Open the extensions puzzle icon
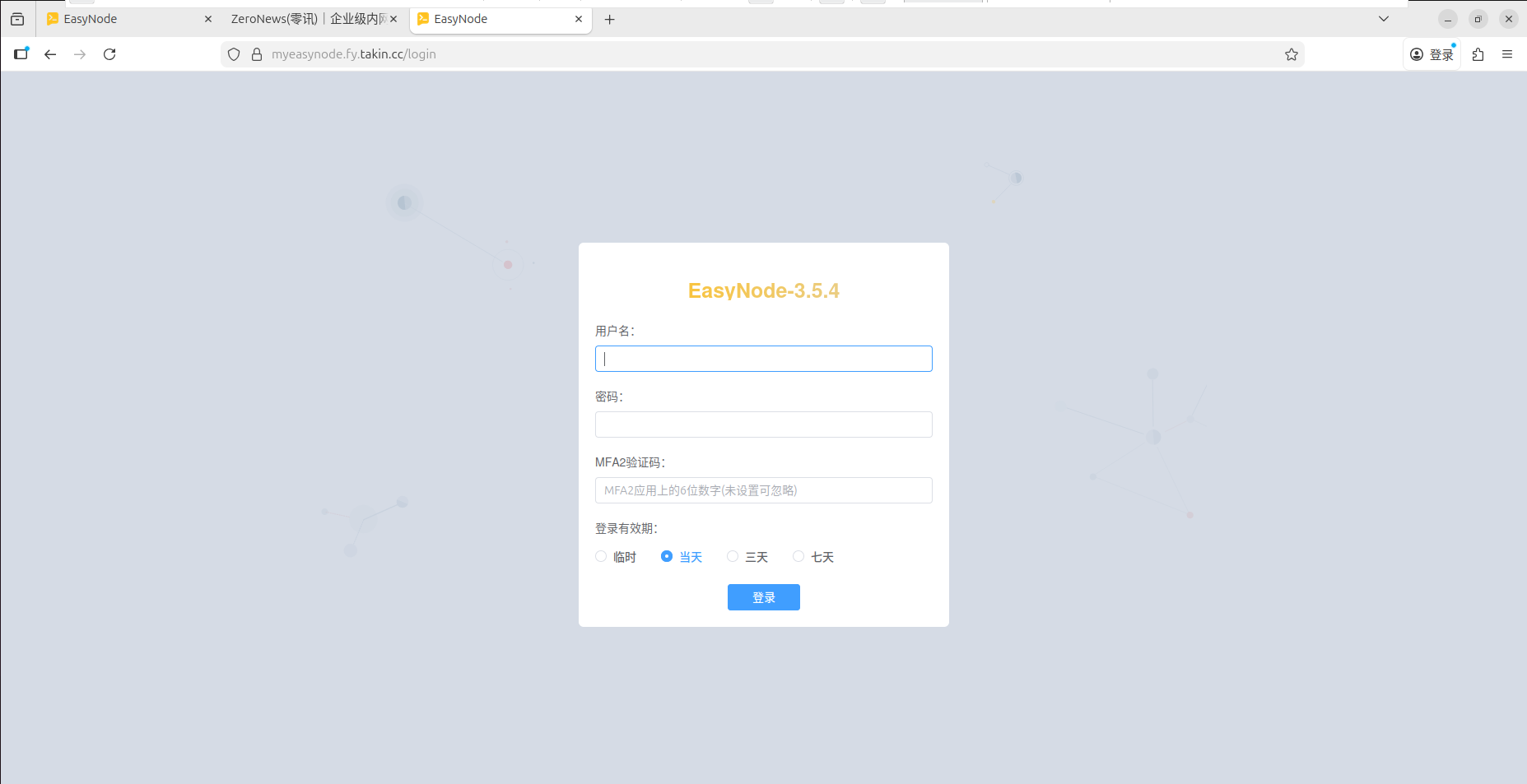This screenshot has width=1527, height=784. click(x=1478, y=54)
